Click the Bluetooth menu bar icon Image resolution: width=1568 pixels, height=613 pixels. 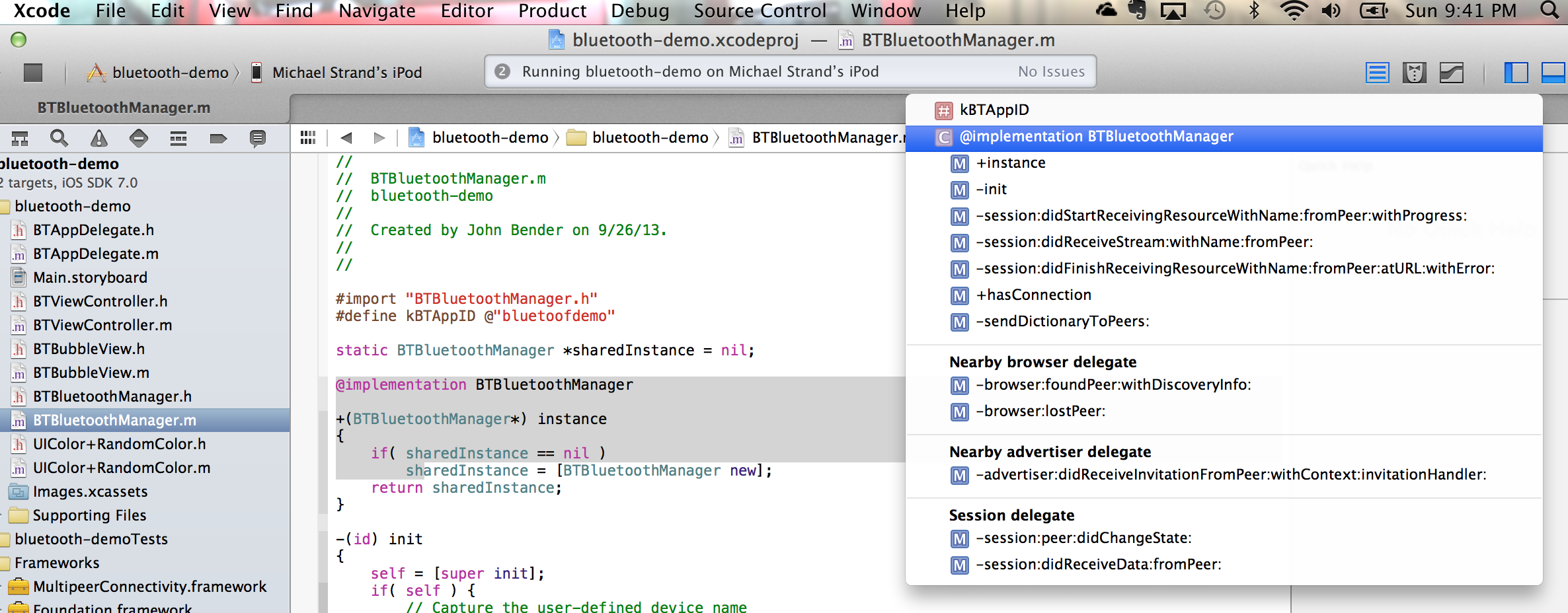pos(1254,11)
